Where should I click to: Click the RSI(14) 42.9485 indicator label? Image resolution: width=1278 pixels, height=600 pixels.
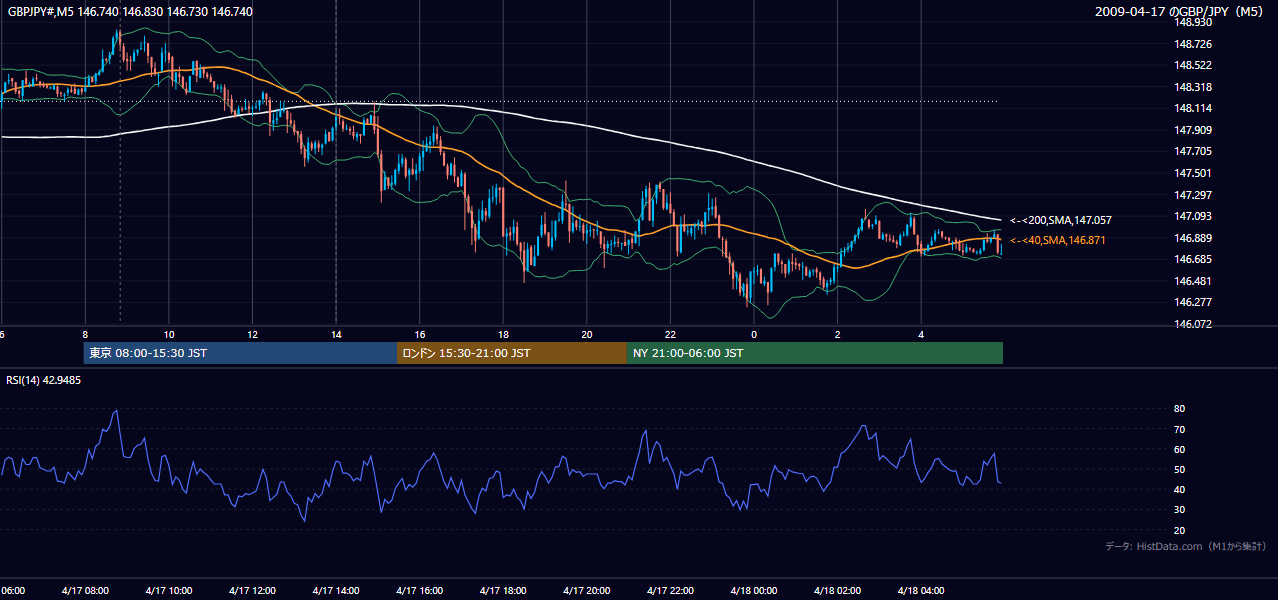tap(44, 380)
